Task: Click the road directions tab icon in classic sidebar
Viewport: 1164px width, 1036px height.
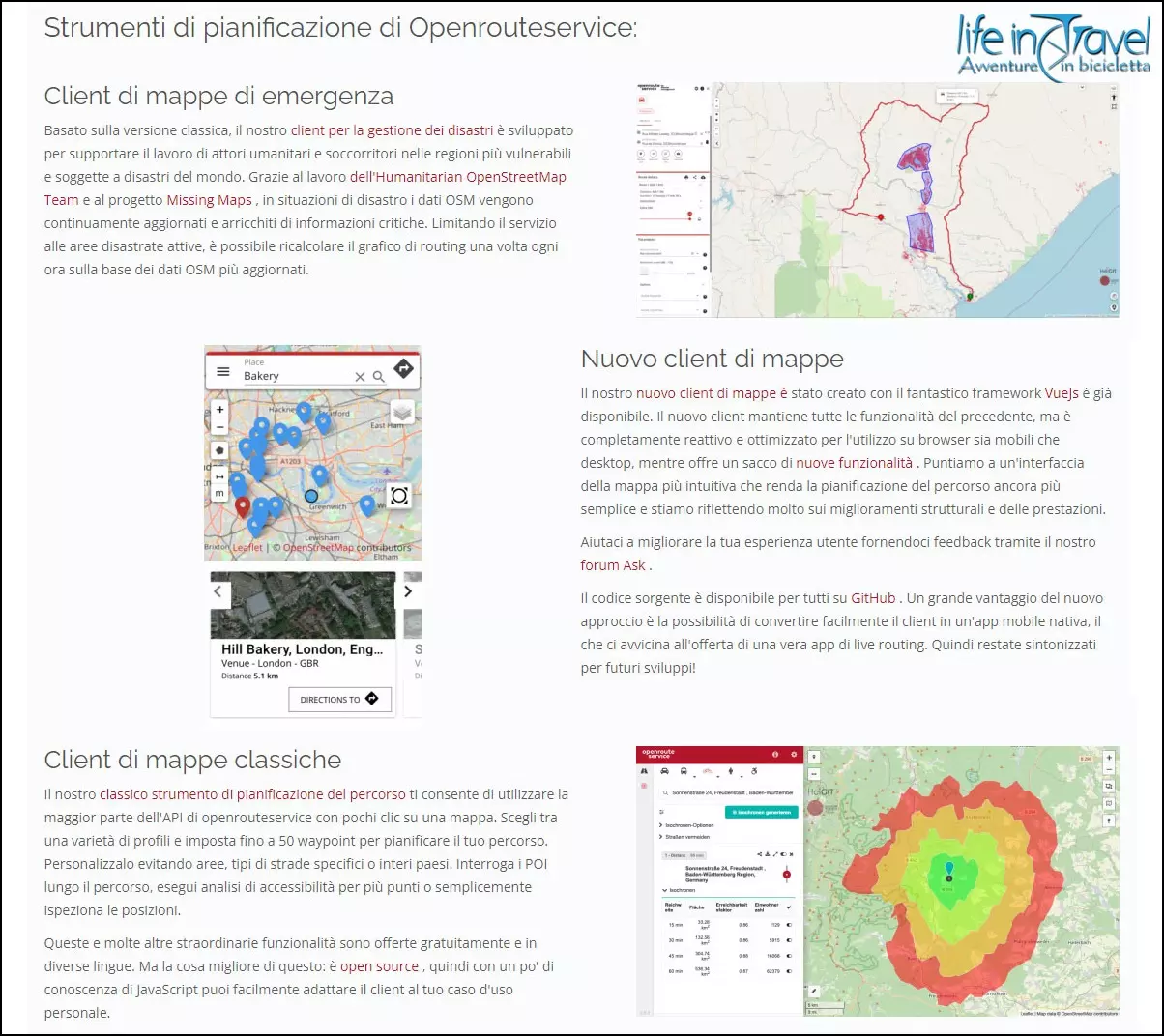Action: [x=644, y=770]
